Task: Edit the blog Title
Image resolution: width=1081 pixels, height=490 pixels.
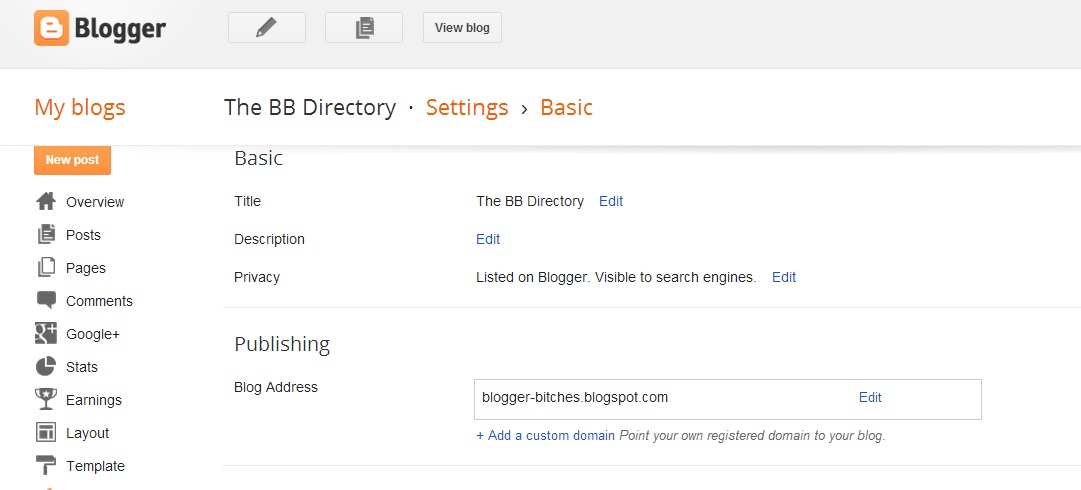Action: coord(611,201)
